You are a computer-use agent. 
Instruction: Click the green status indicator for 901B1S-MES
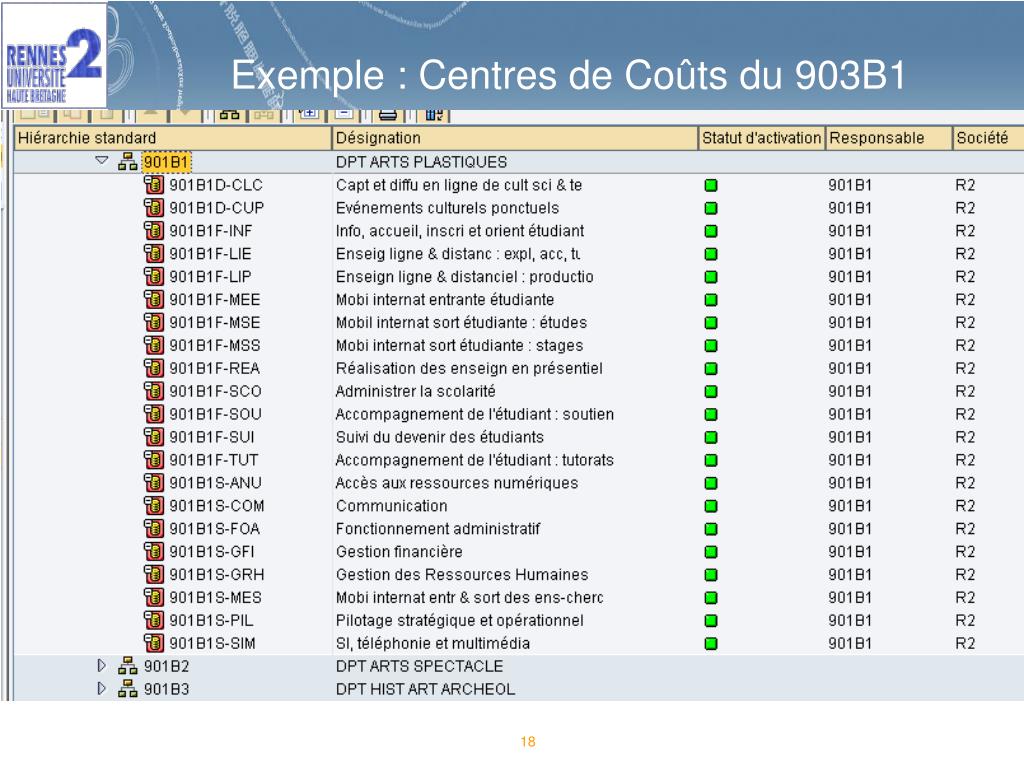pos(711,598)
